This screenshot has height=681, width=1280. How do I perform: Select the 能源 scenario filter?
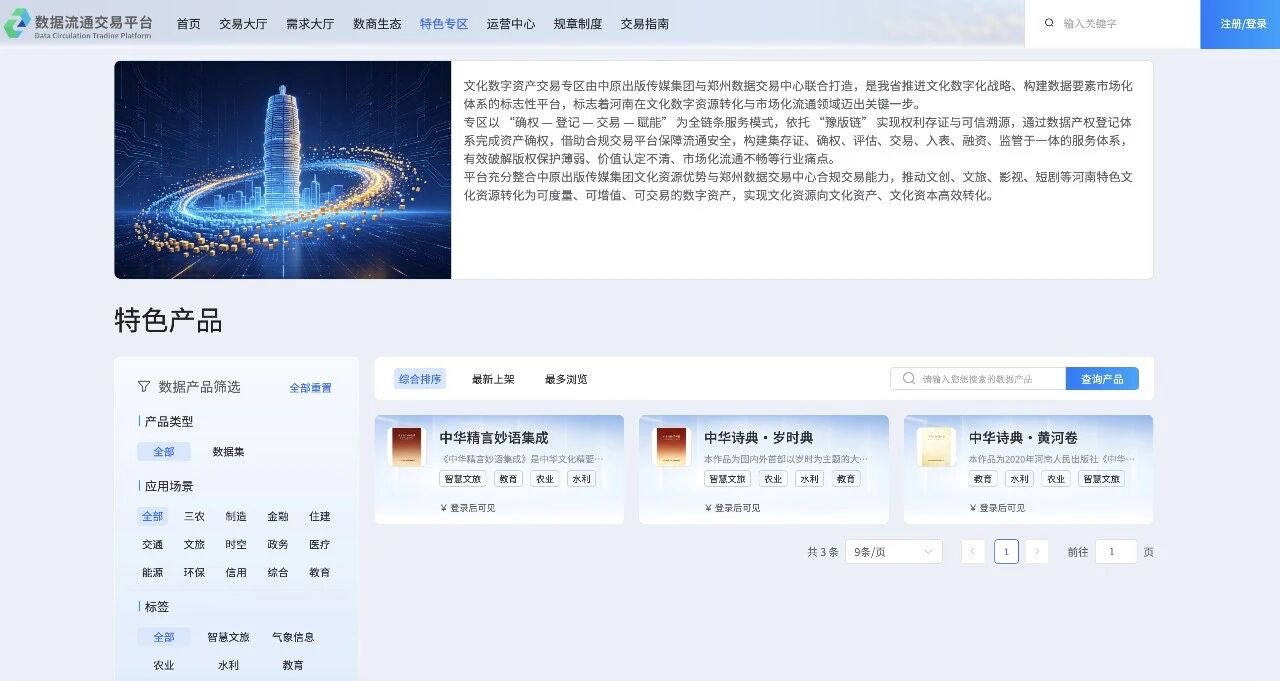152,573
